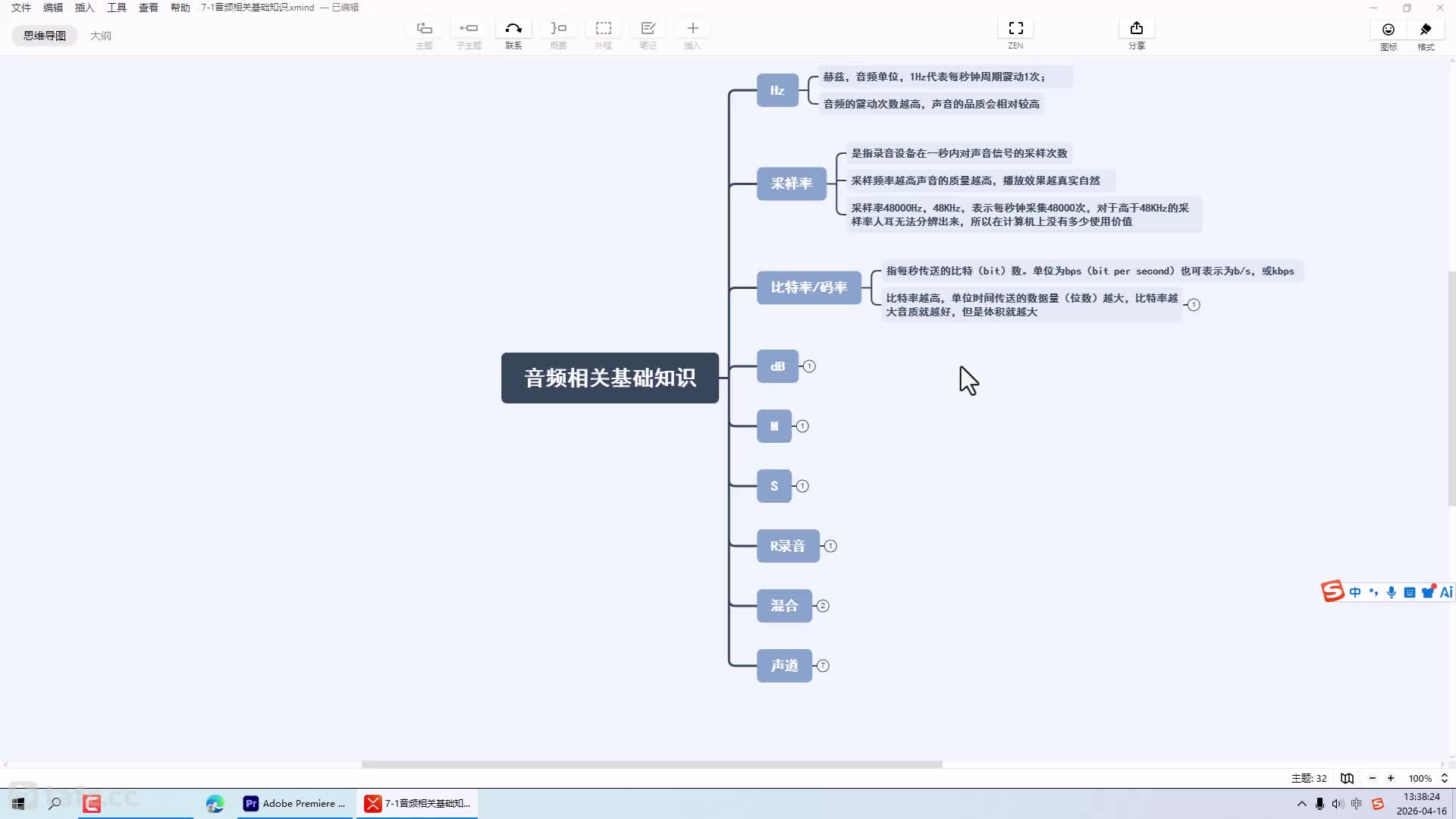
Task: Switch to 思维导图 (Mind Map) view
Action: (x=45, y=36)
